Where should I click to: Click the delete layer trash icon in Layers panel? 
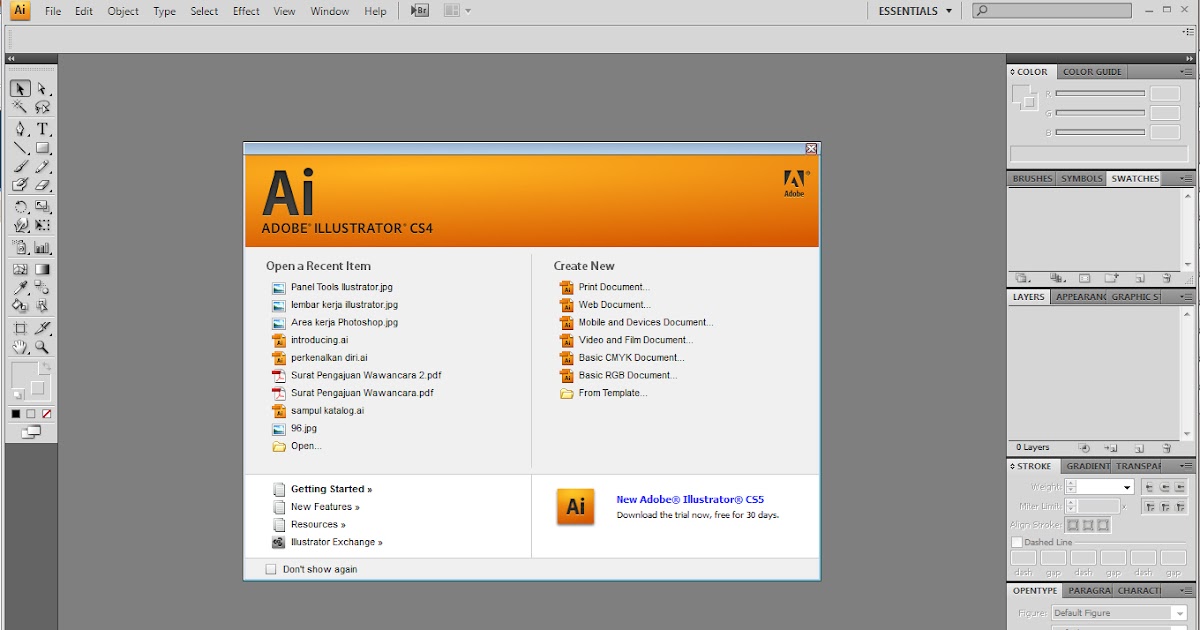tap(1166, 448)
